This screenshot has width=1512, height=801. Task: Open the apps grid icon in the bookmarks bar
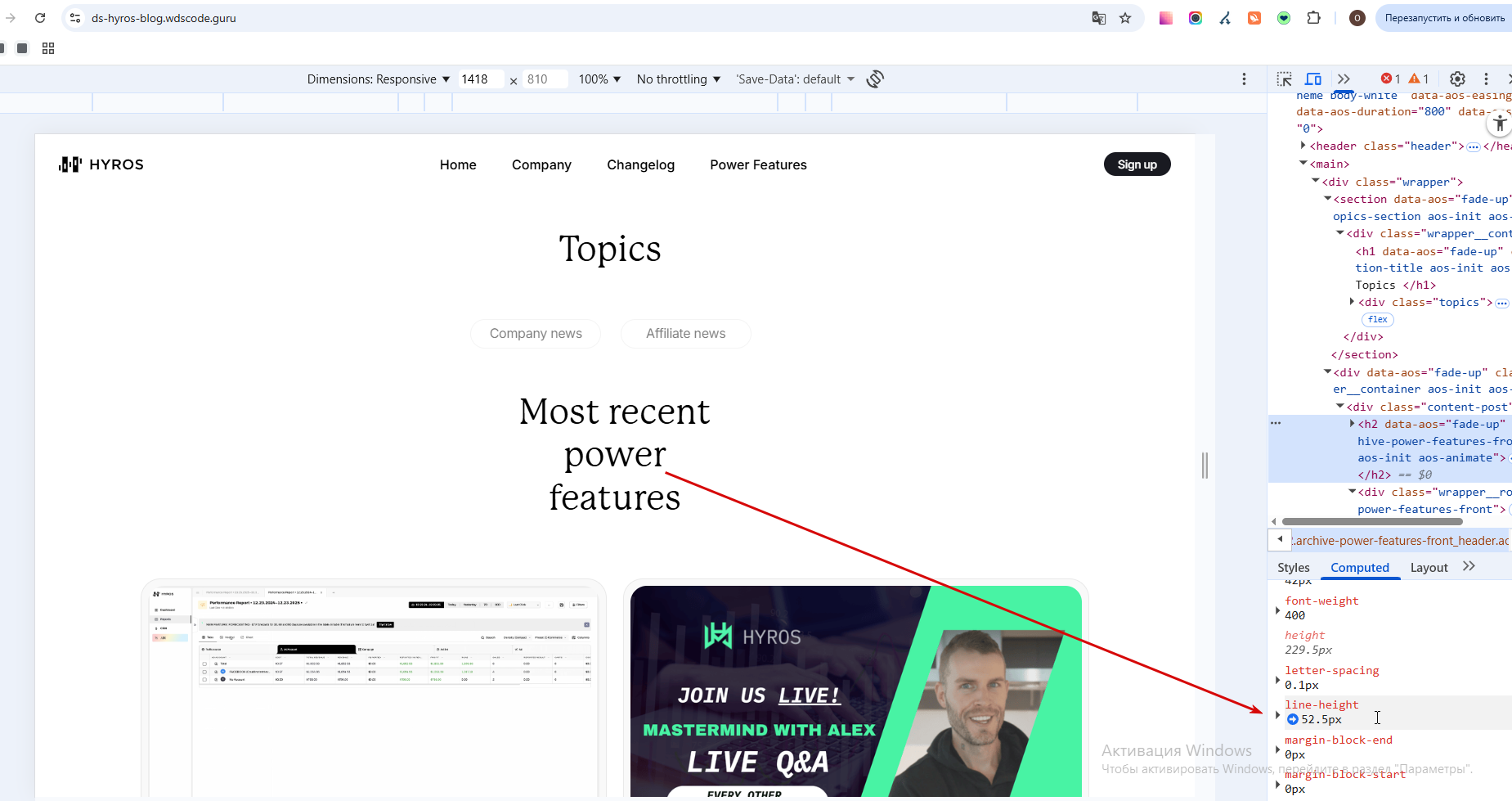pos(48,48)
